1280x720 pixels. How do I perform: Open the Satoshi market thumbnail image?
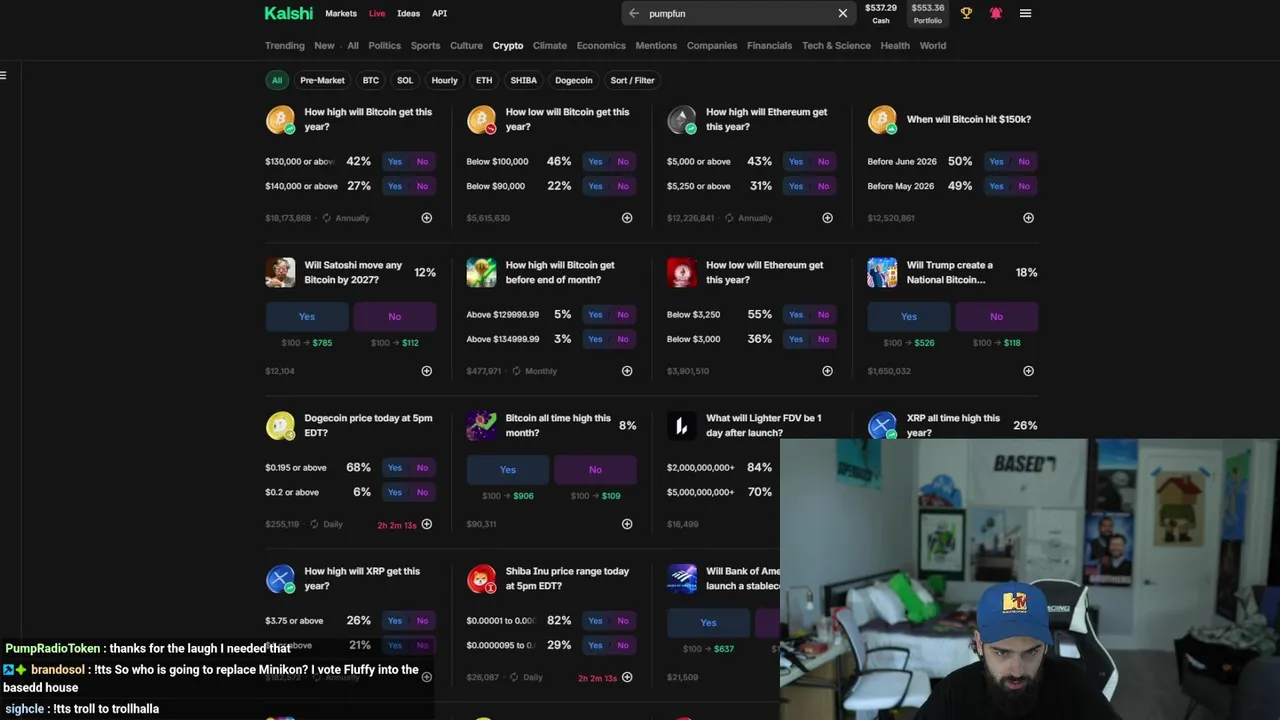[281, 273]
